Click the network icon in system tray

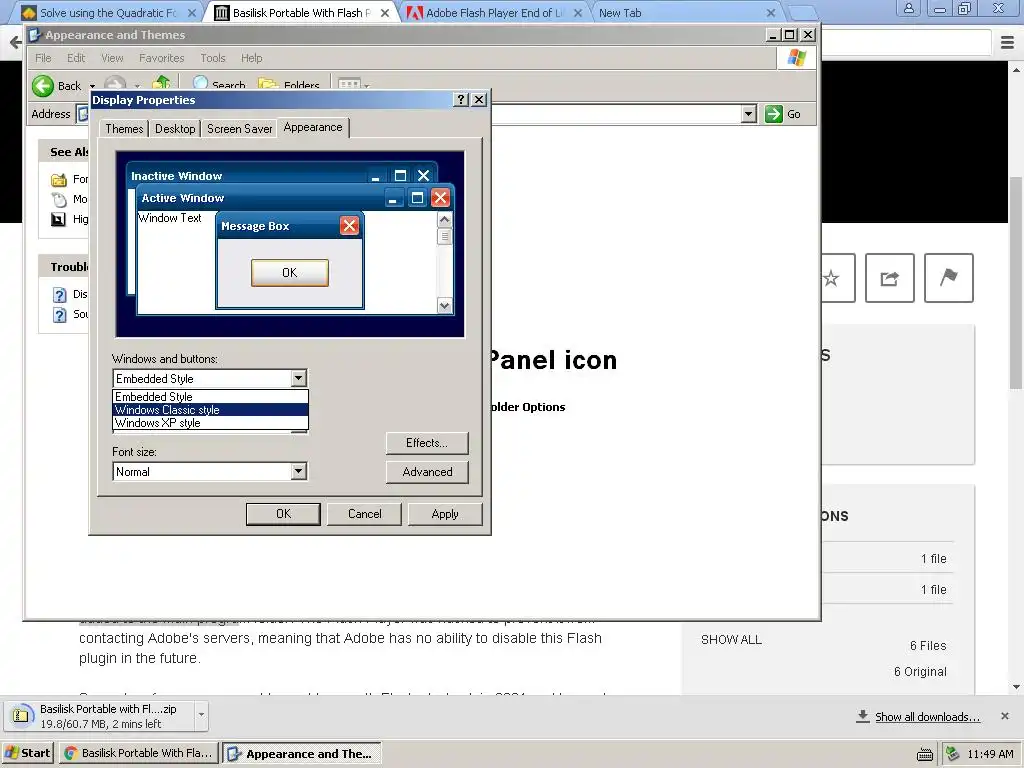953,754
